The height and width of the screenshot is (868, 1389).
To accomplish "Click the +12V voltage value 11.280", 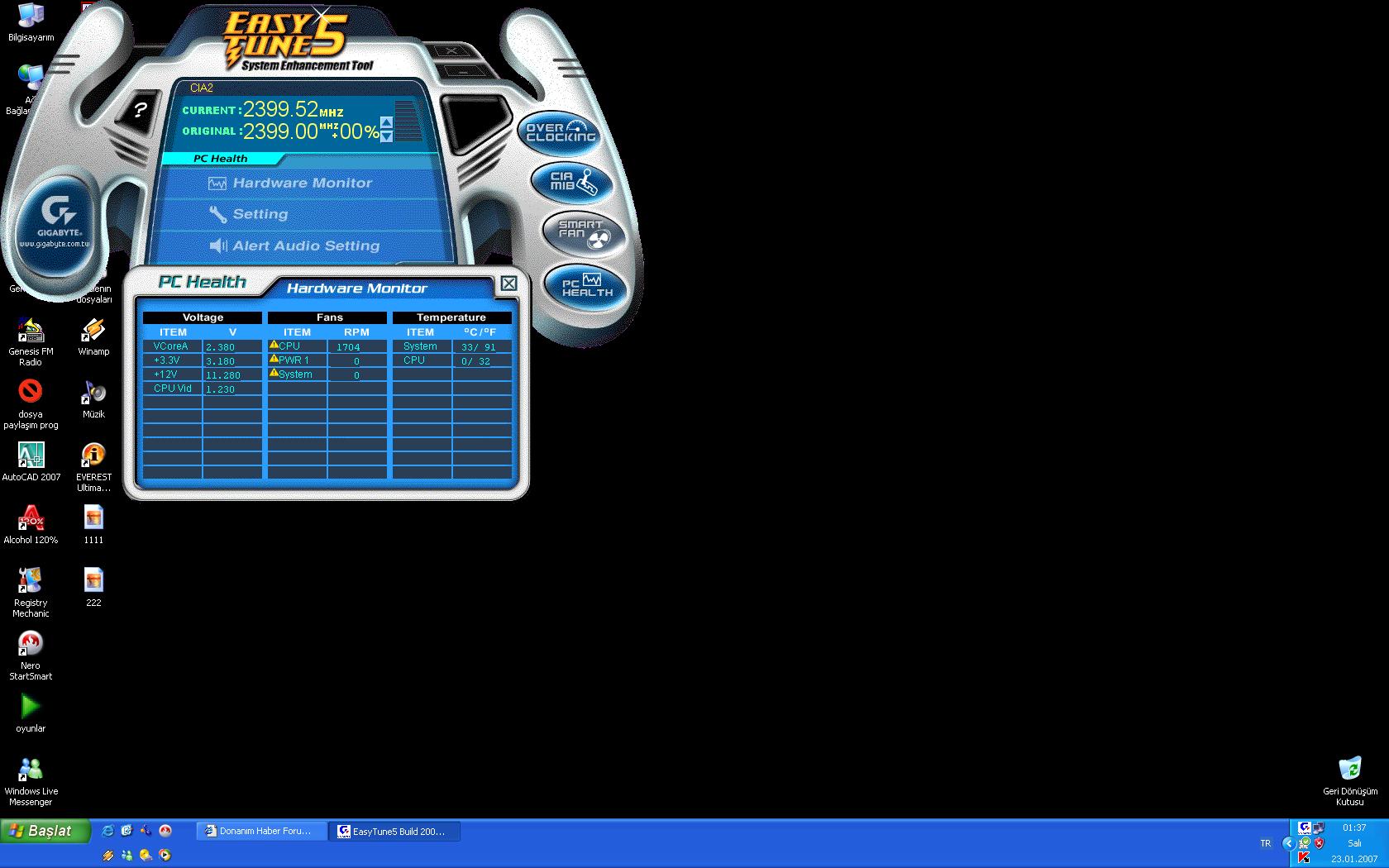I will 223,375.
